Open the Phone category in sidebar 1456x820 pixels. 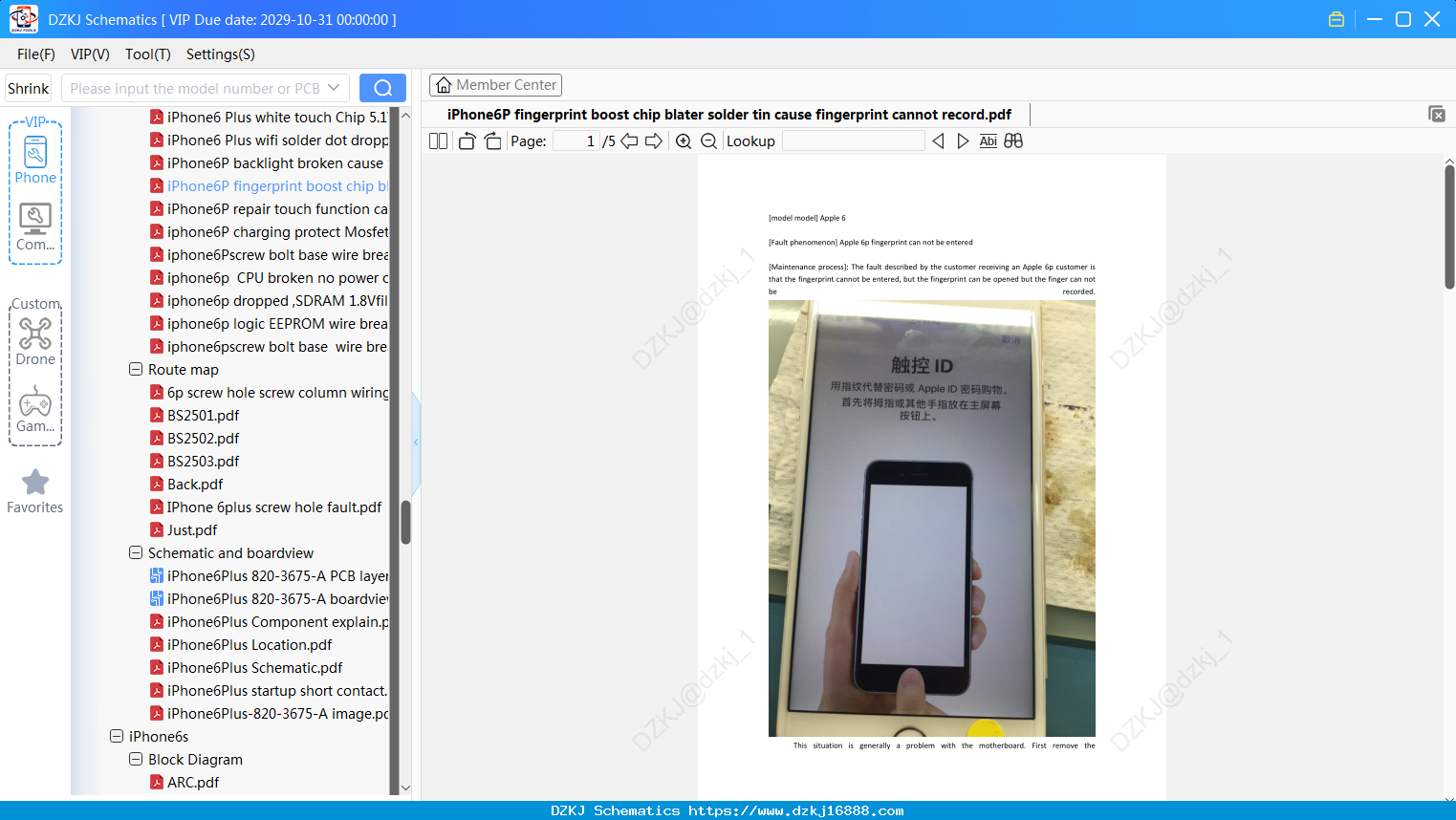(35, 160)
